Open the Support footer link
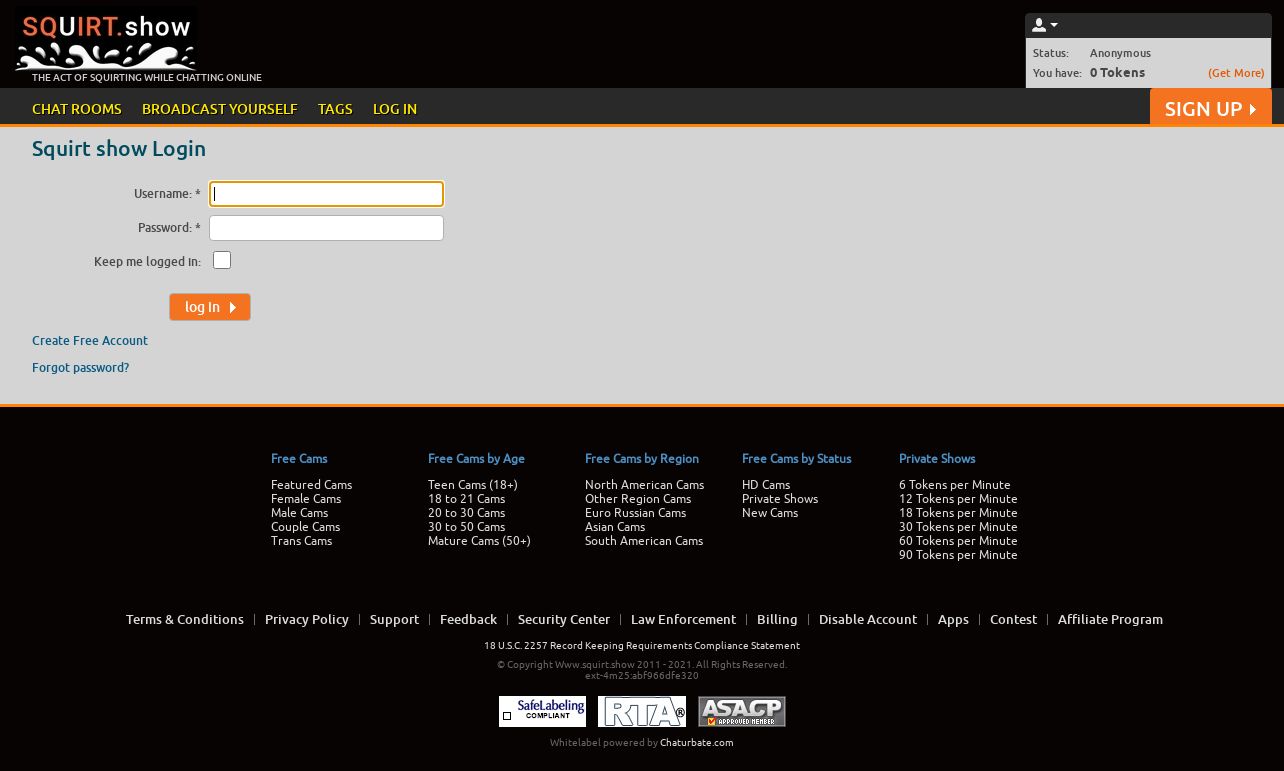The image size is (1284, 771). click(394, 619)
